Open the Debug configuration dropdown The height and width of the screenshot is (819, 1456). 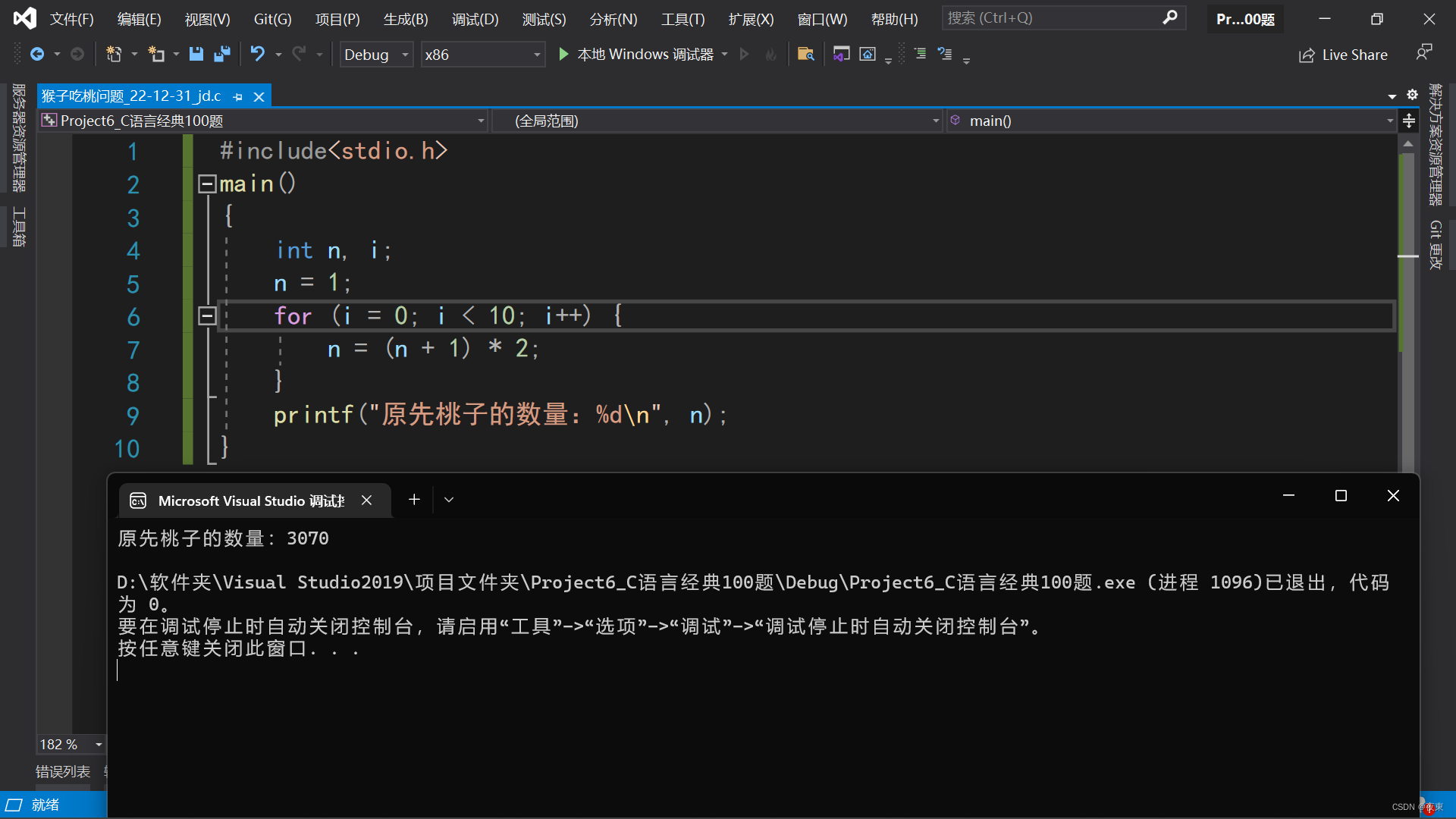pos(405,55)
